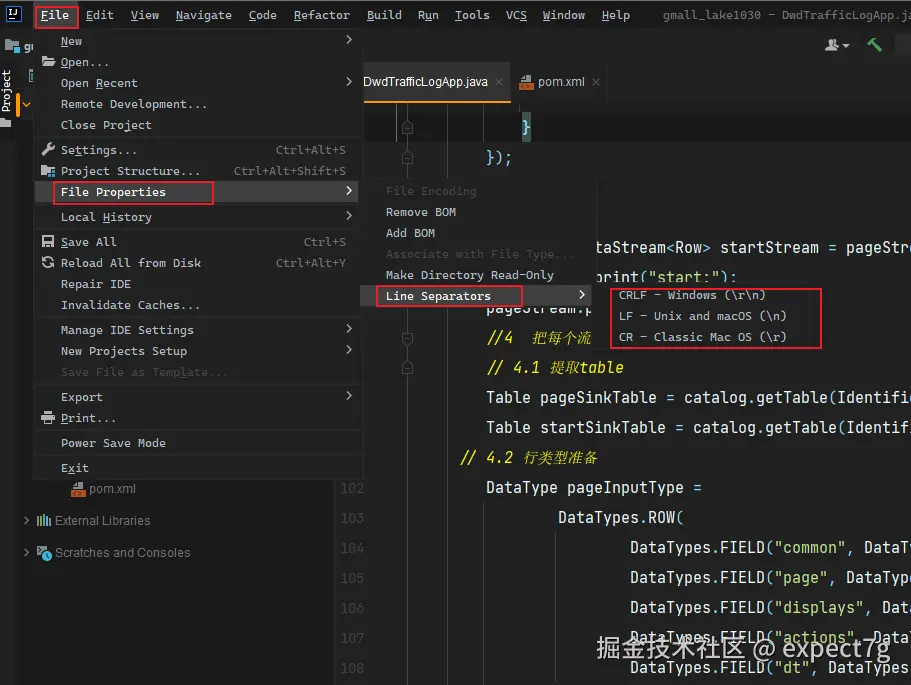Screen dimensions: 911x685
Task: Select pom.xml in the project tree
Action: (112, 489)
